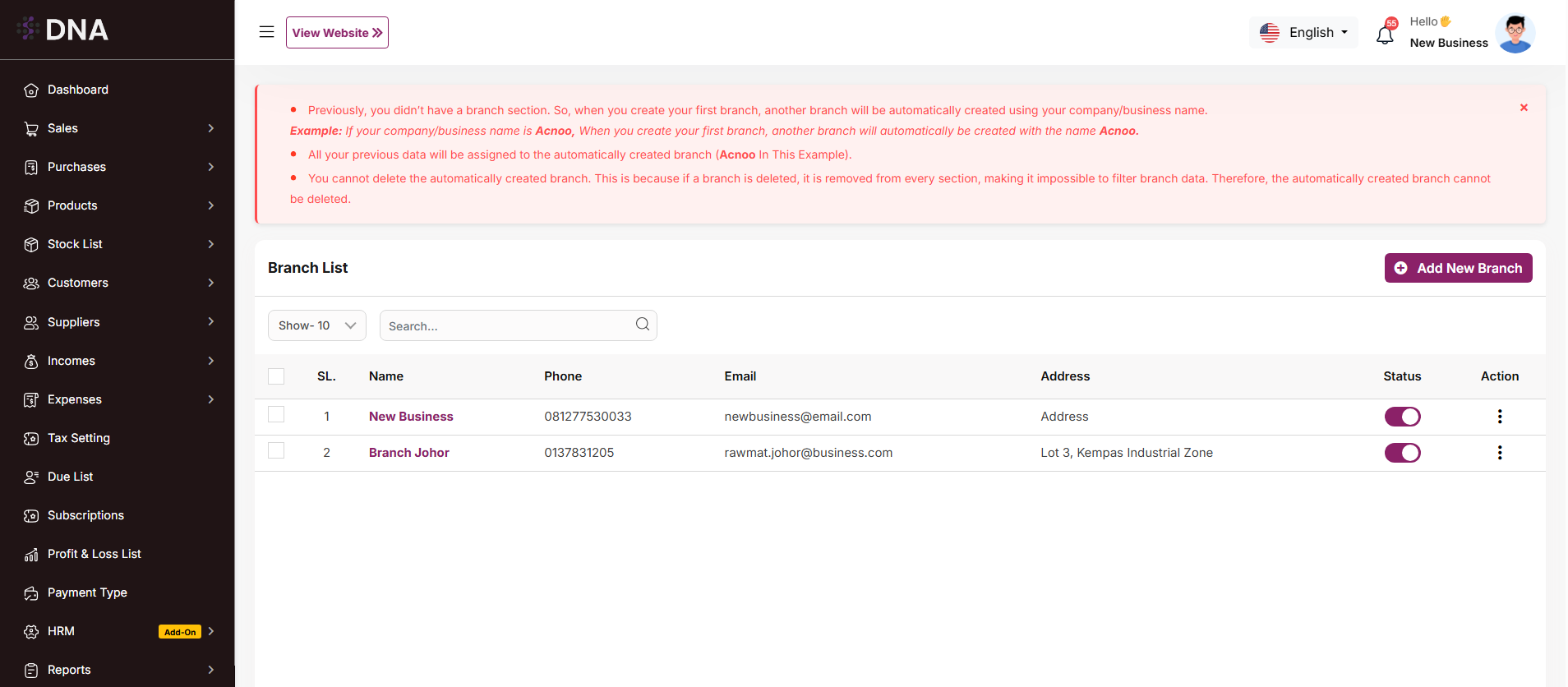Click the hamburger menu icon

tap(266, 32)
